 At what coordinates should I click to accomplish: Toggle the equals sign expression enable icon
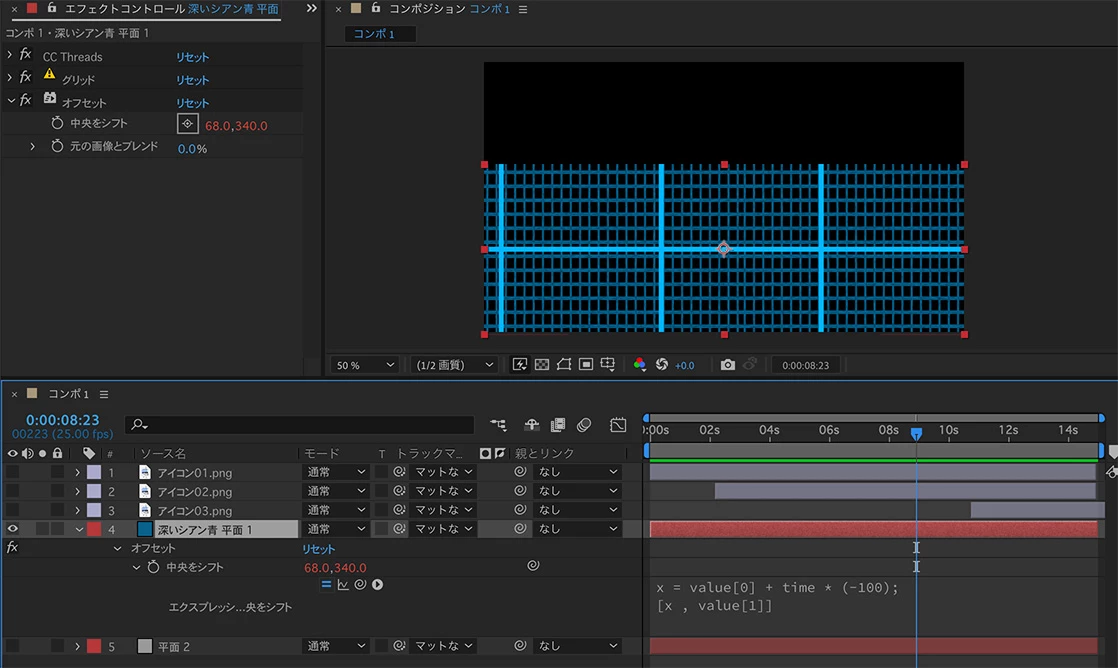pos(326,585)
